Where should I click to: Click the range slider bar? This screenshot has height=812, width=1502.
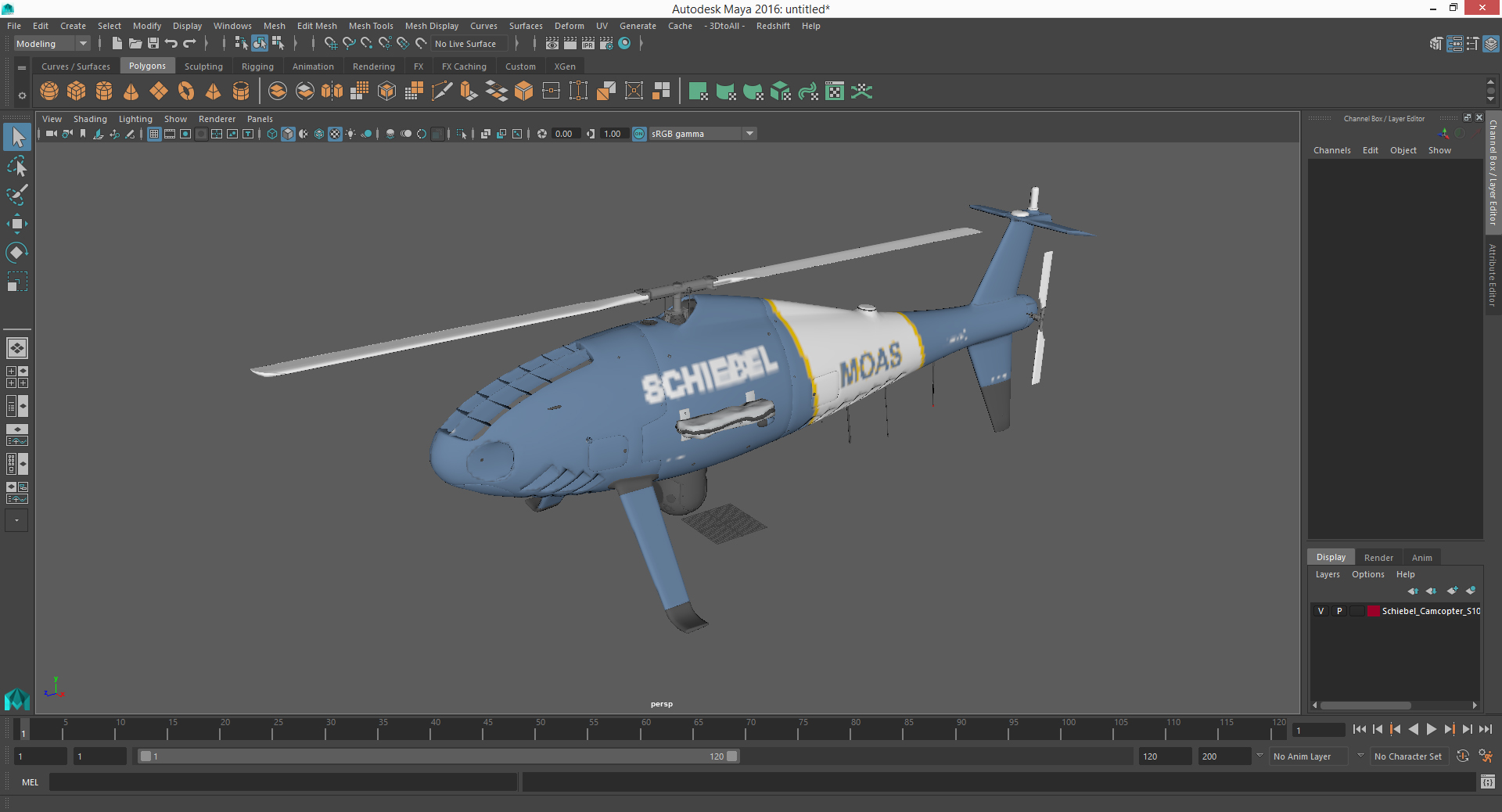coord(438,756)
